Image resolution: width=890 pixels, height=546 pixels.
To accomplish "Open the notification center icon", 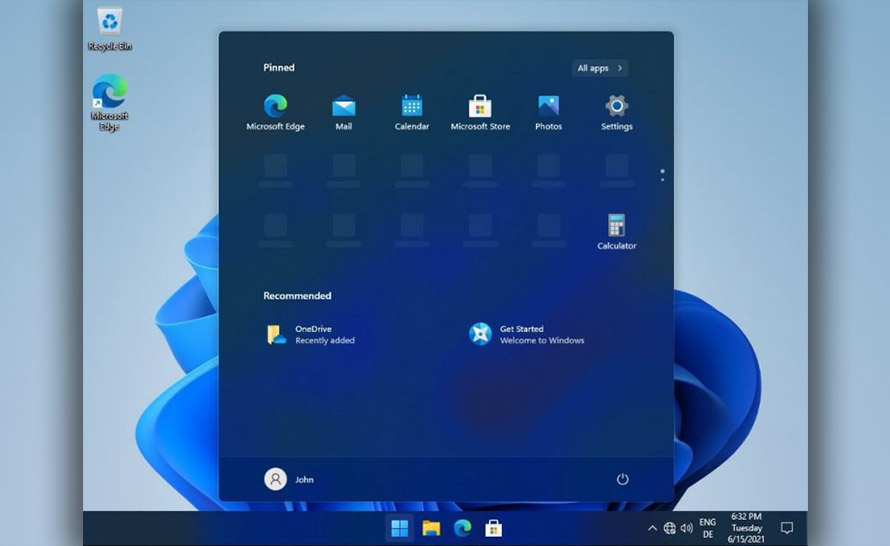I will [x=787, y=528].
